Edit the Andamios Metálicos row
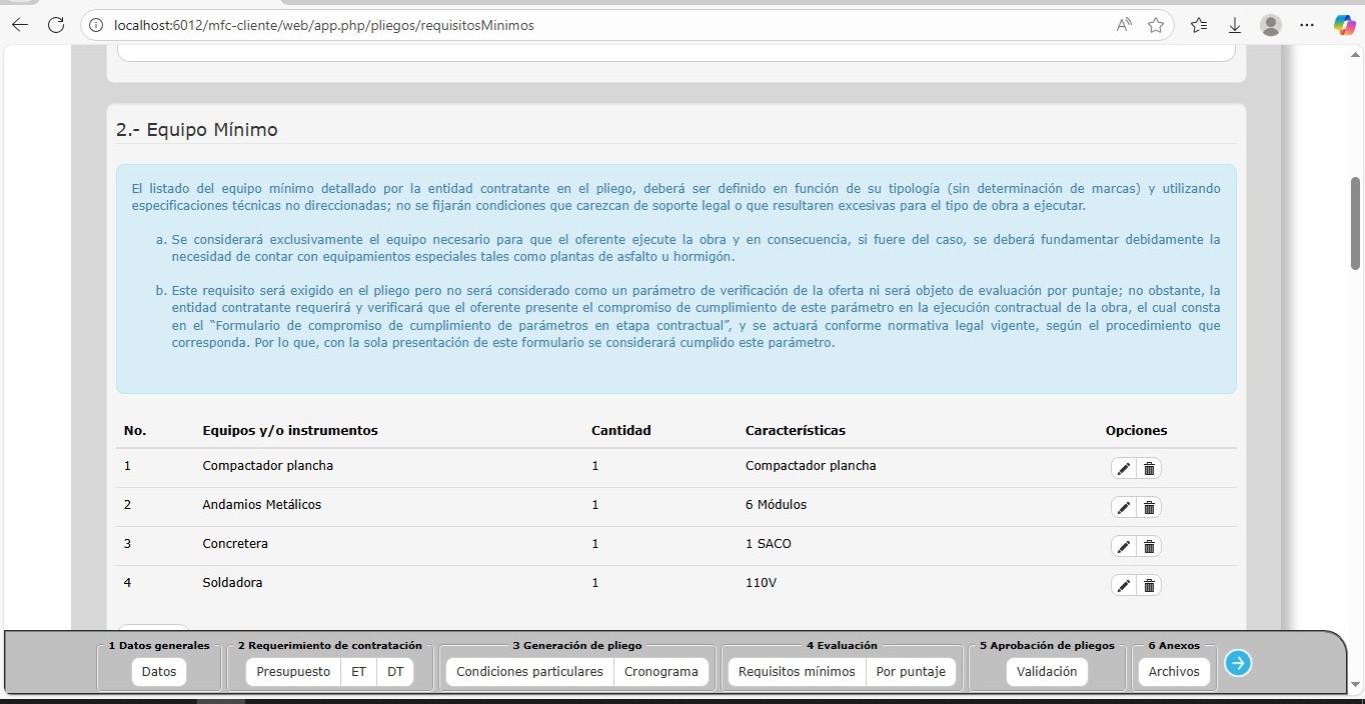1365x704 pixels. 1124,508
